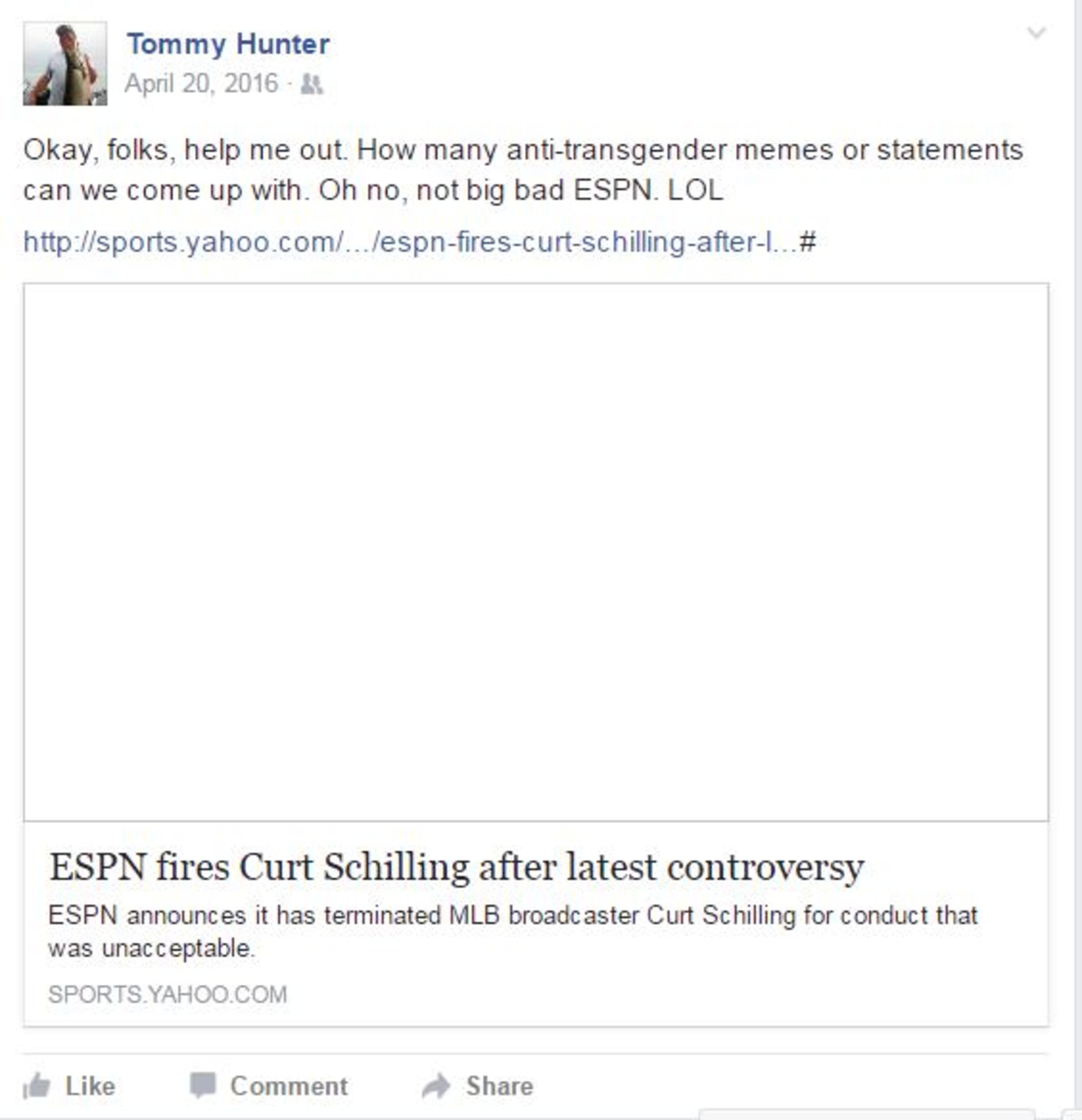Visit Tommy Hunter's profile name link
Screen dimensions: 1082x1120
(228, 44)
